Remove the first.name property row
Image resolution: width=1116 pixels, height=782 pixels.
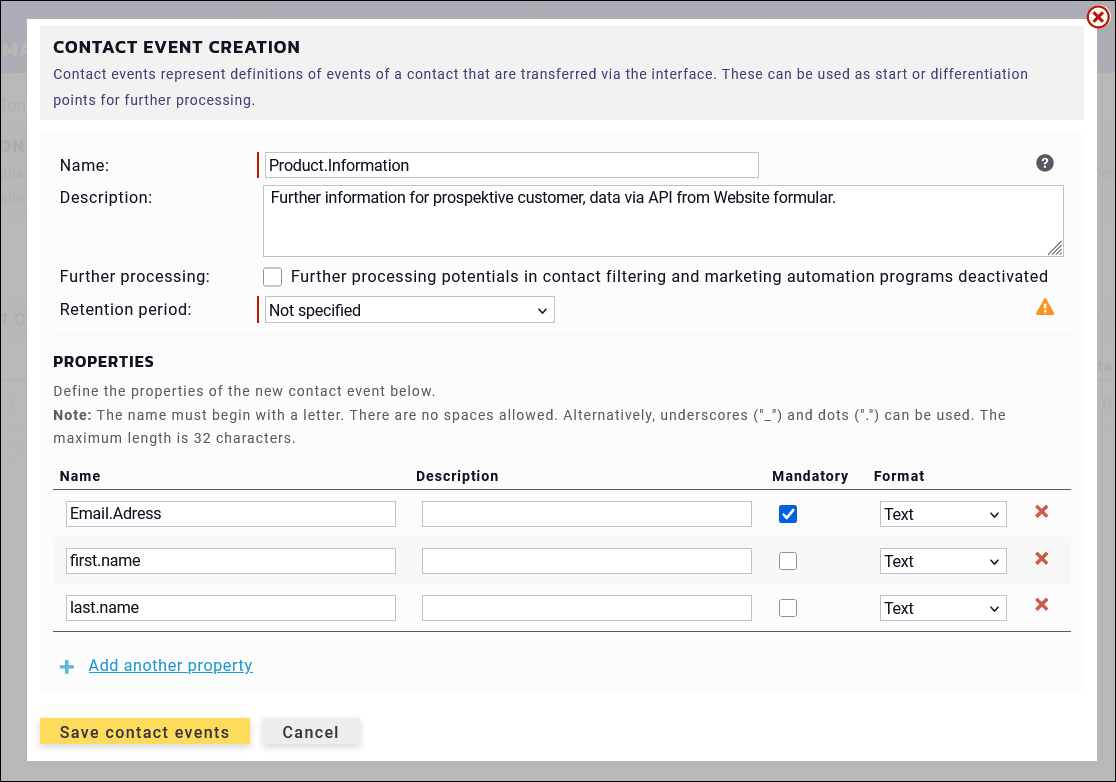coord(1041,559)
